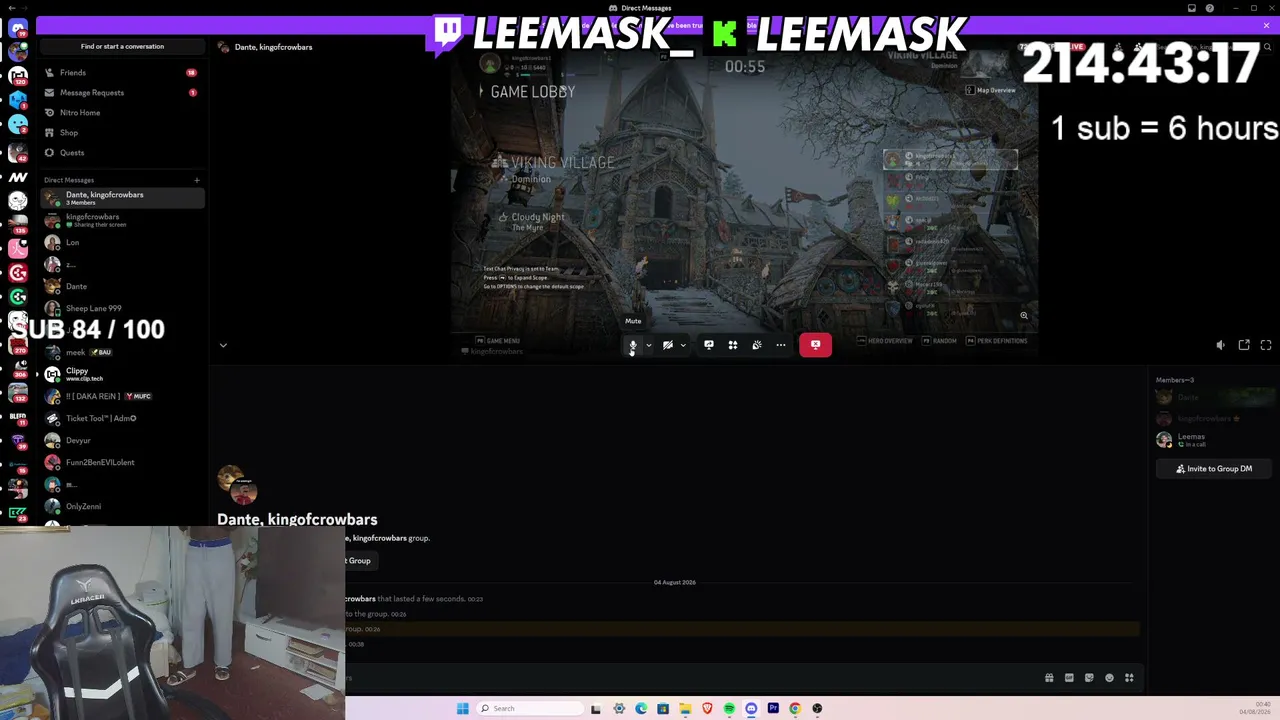Open Windows Start menu
This screenshot has width=1280, height=720.
click(462, 709)
